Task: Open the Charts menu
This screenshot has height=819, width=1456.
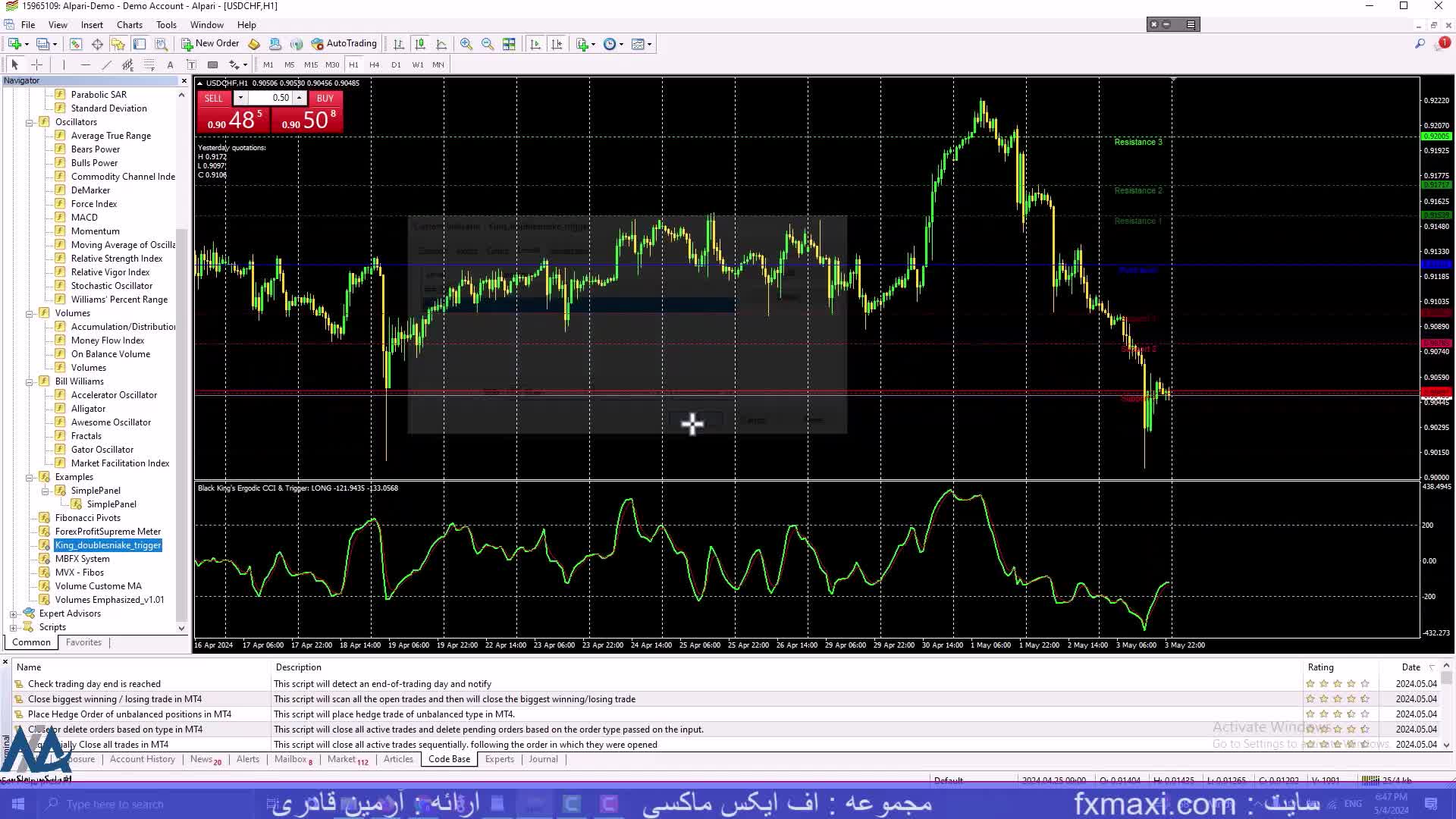Action: point(129,25)
